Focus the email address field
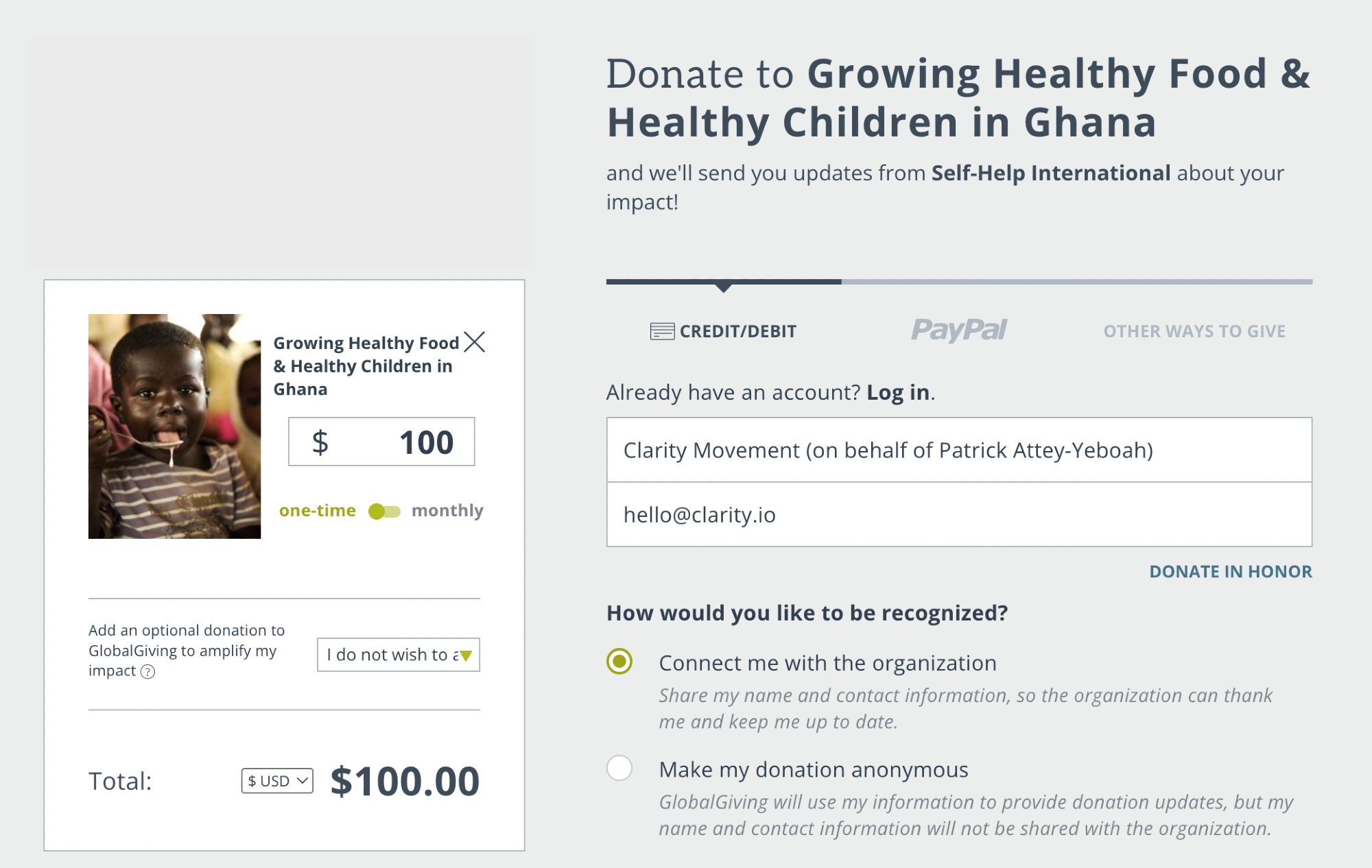The image size is (1372, 868). [958, 514]
